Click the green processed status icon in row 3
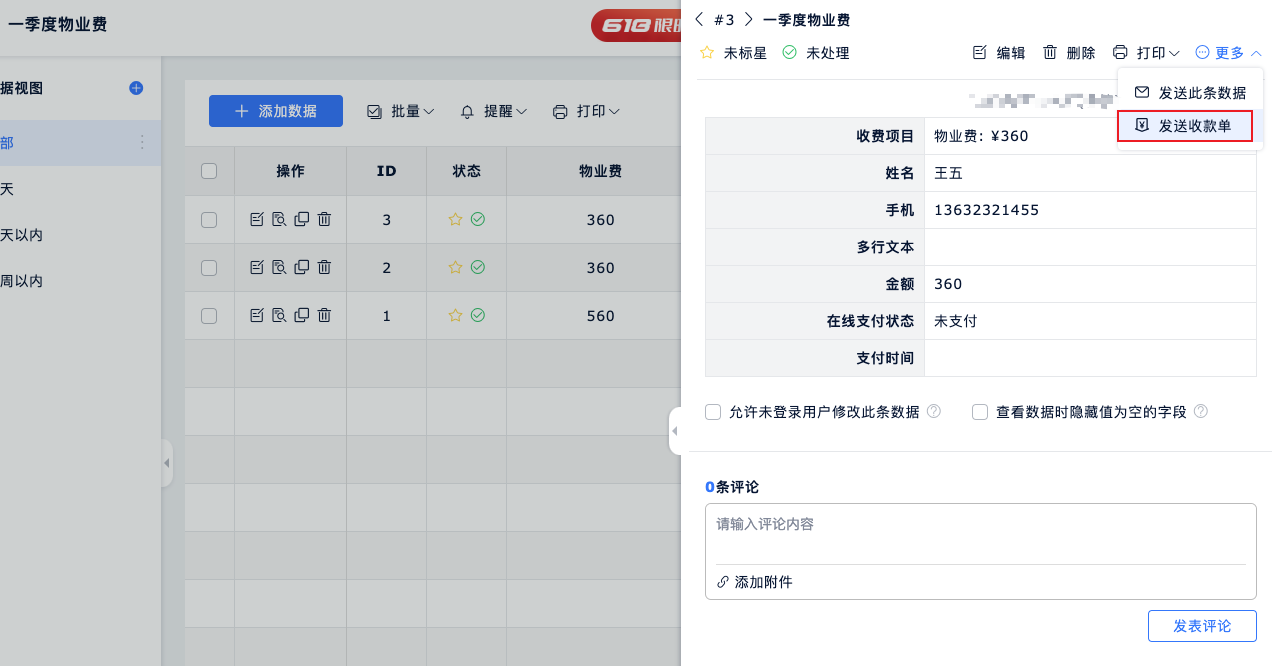This screenshot has width=1272, height=666. click(478, 220)
